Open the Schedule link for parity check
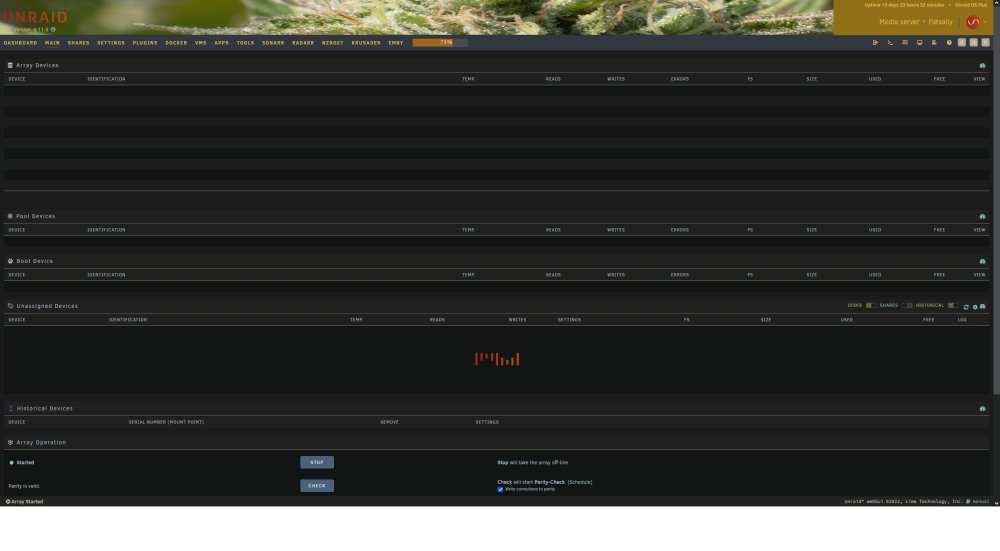The image size is (1000, 551). [x=580, y=482]
